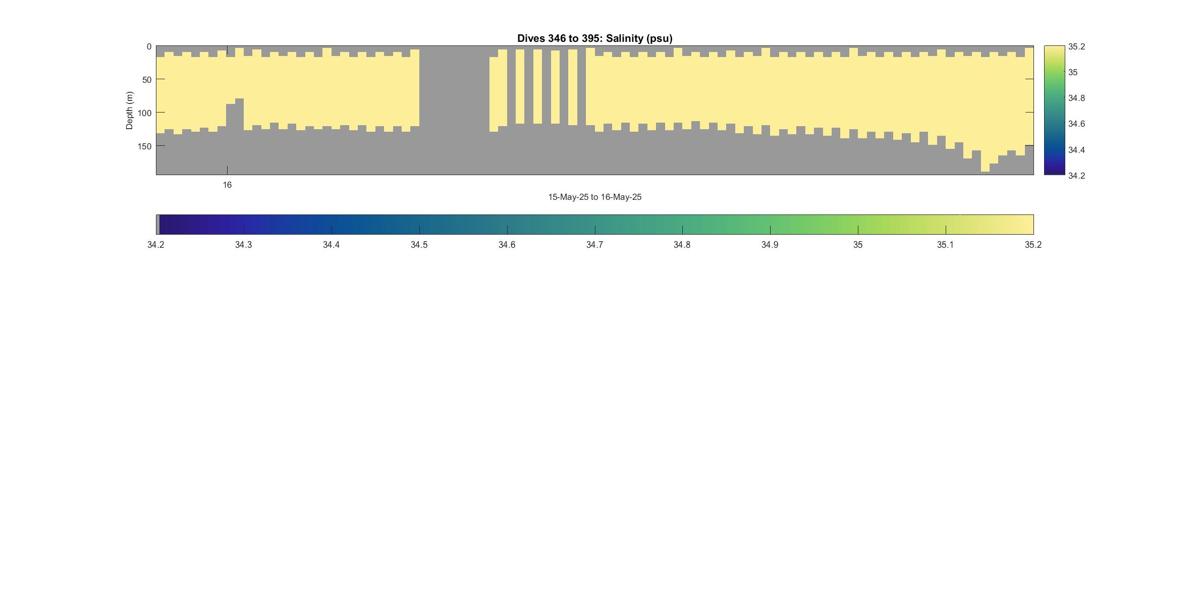Click the depth axis tick label '0'
This screenshot has height=611, width=1200.
(150, 47)
